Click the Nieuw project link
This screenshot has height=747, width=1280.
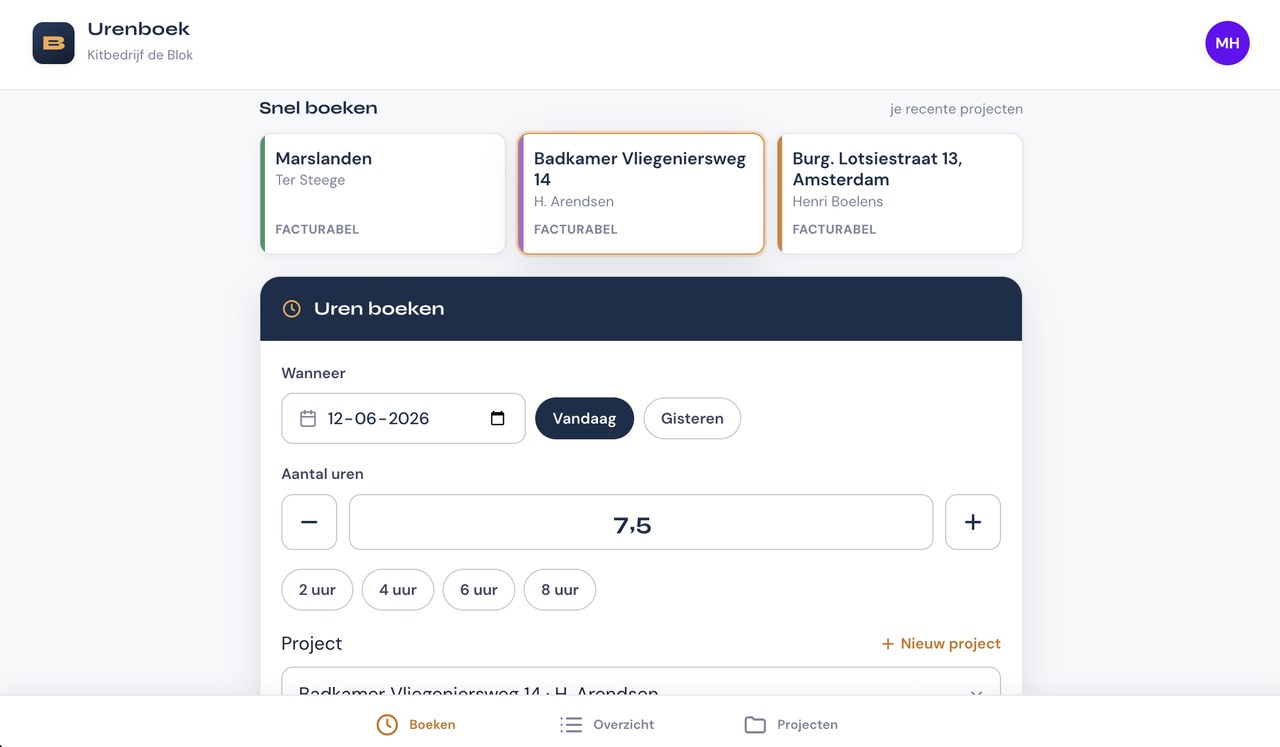click(x=941, y=643)
